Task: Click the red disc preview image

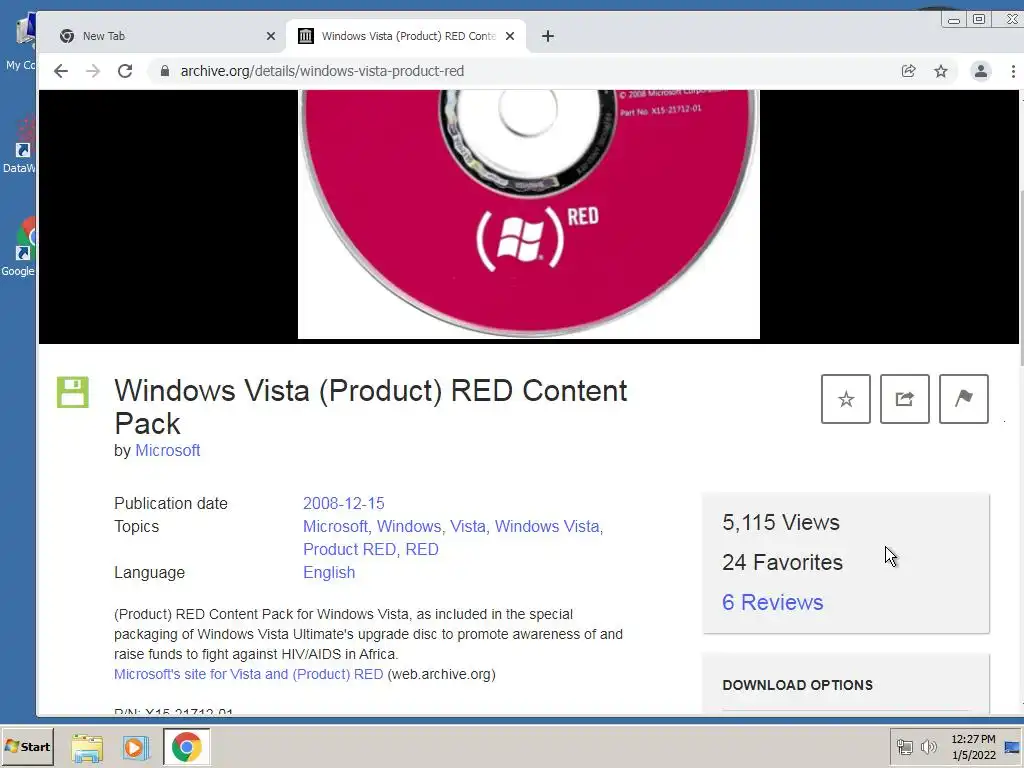Action: (x=528, y=214)
